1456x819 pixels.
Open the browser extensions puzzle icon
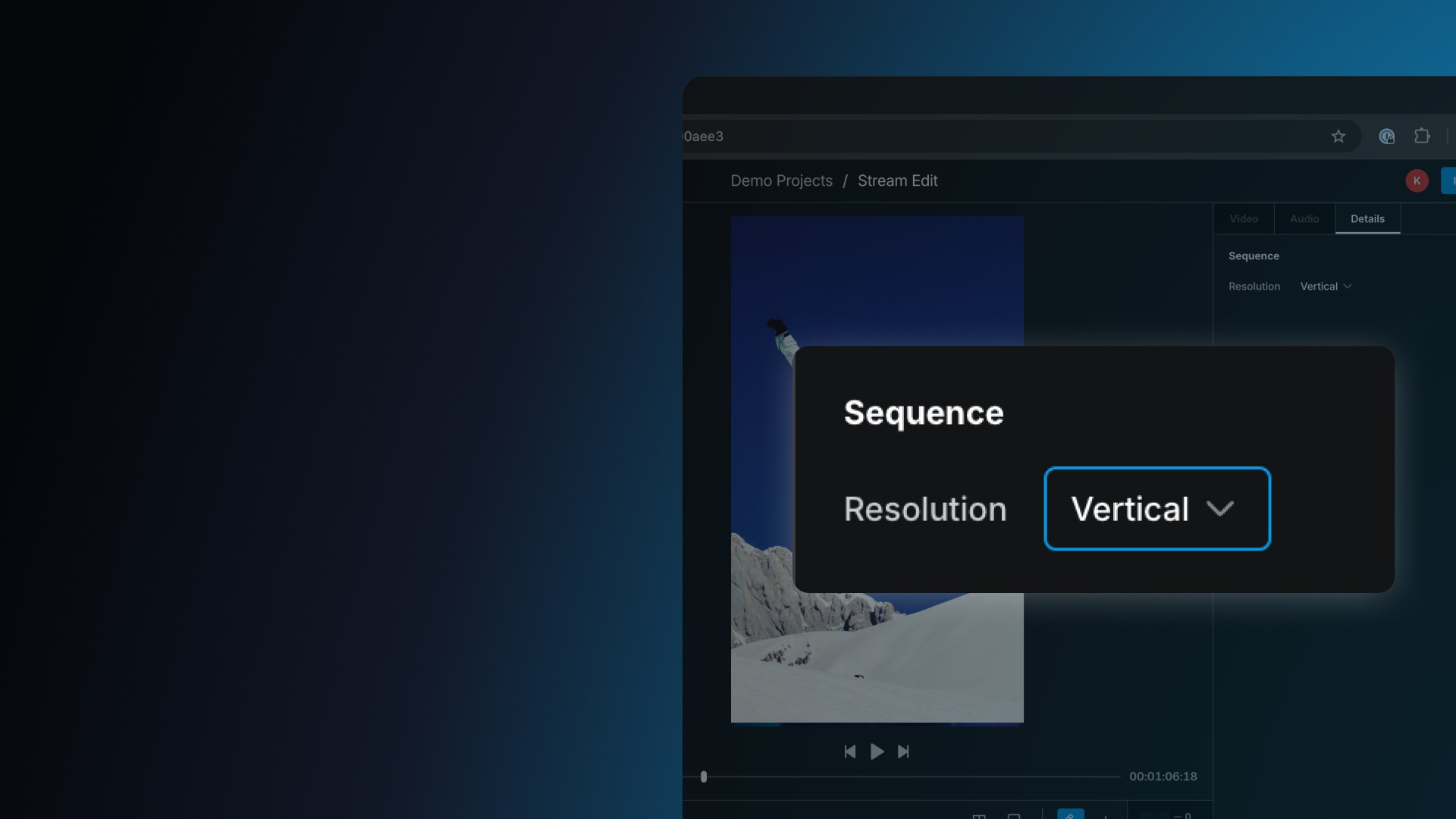pyautogui.click(x=1422, y=136)
